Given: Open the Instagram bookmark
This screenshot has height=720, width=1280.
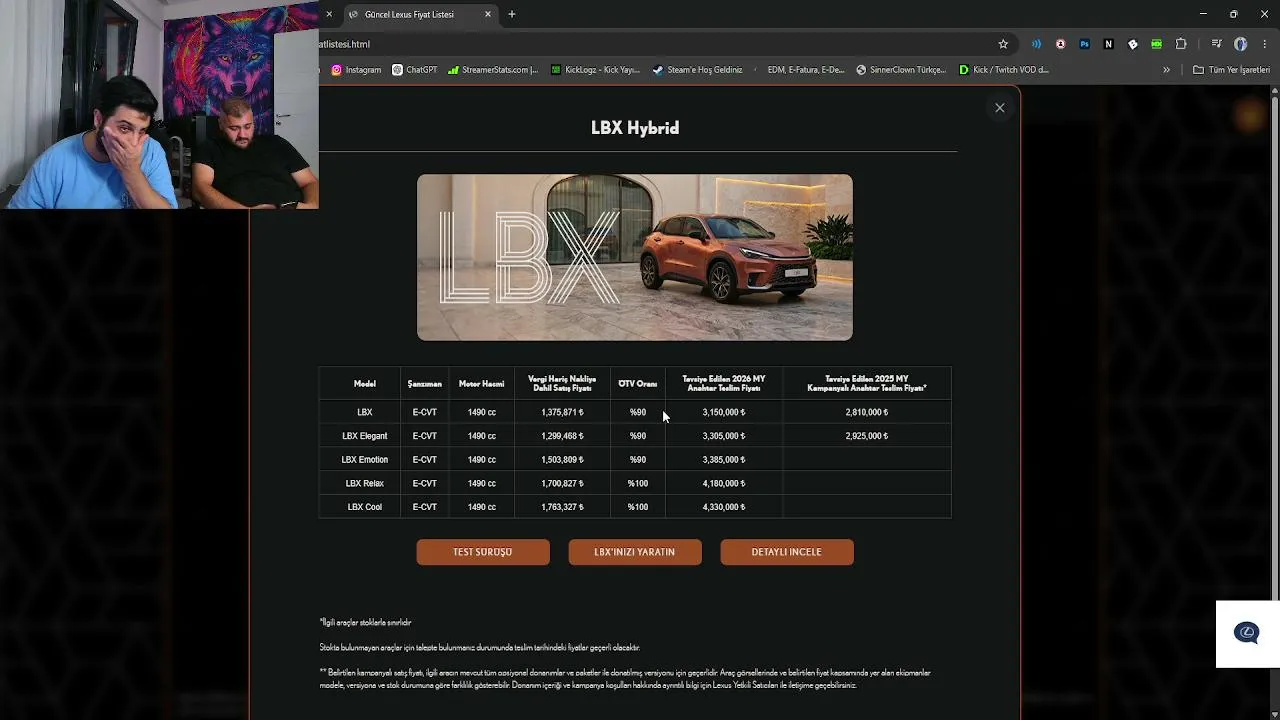Looking at the screenshot, I should coord(356,70).
